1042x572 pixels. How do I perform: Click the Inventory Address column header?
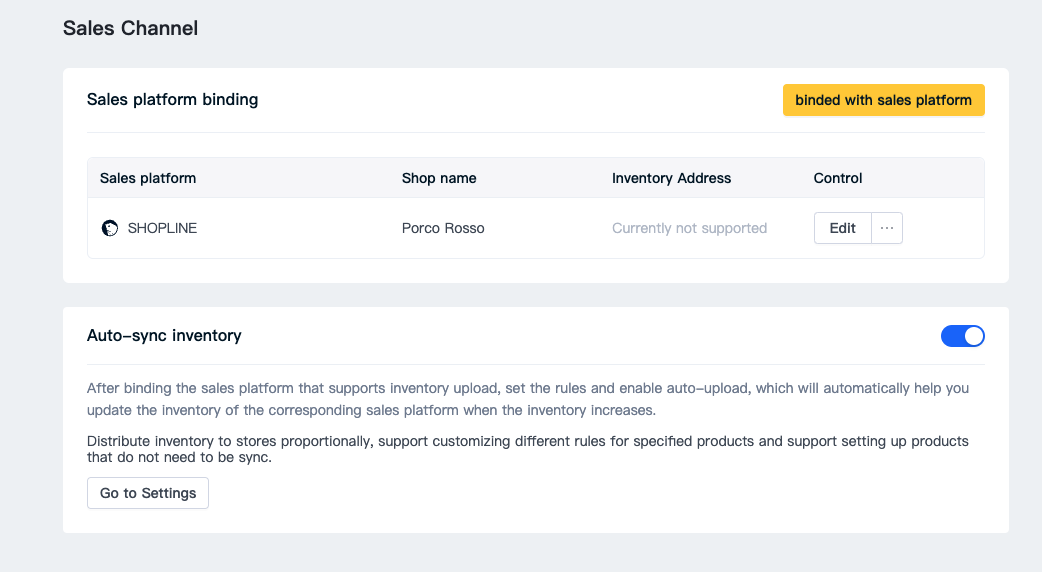coord(671,178)
